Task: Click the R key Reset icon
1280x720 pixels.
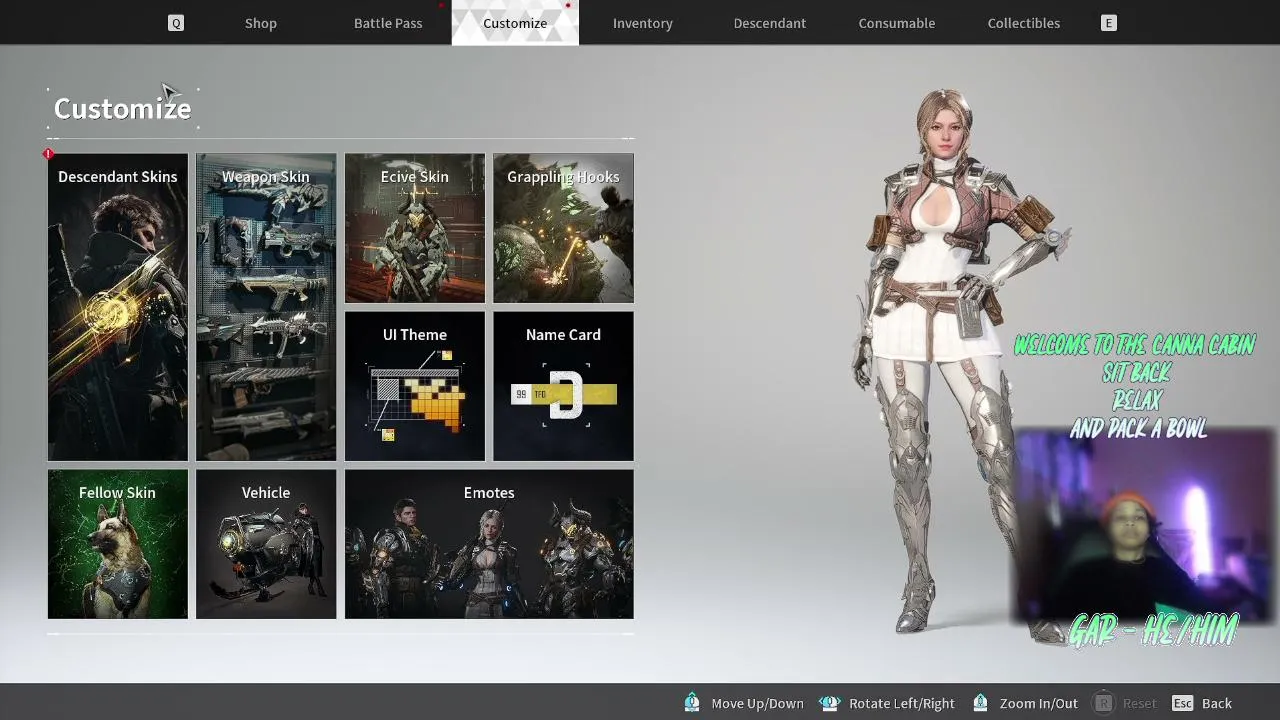Action: tap(1103, 703)
